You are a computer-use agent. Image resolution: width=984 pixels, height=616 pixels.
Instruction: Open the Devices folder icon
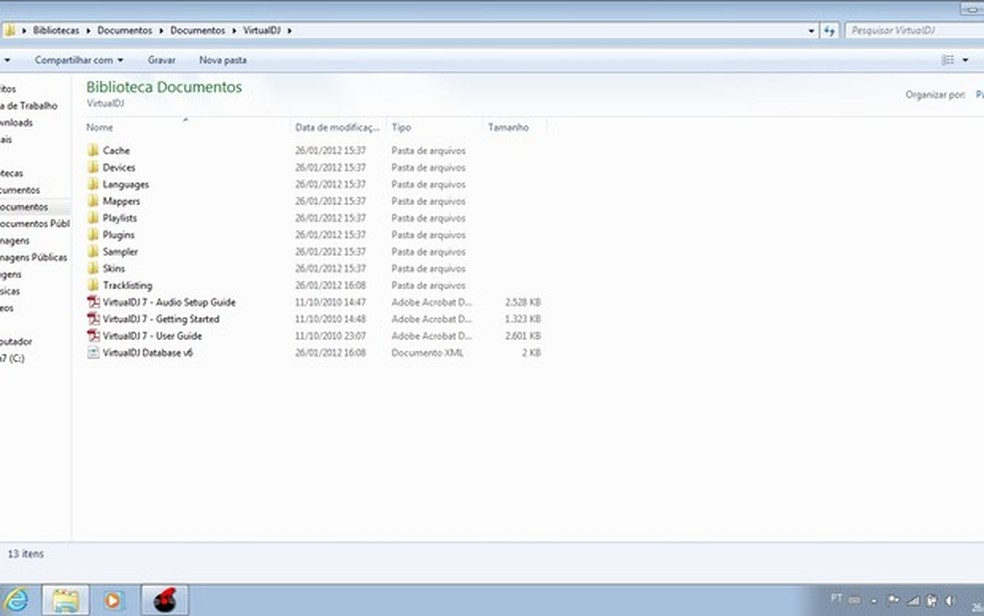point(93,167)
